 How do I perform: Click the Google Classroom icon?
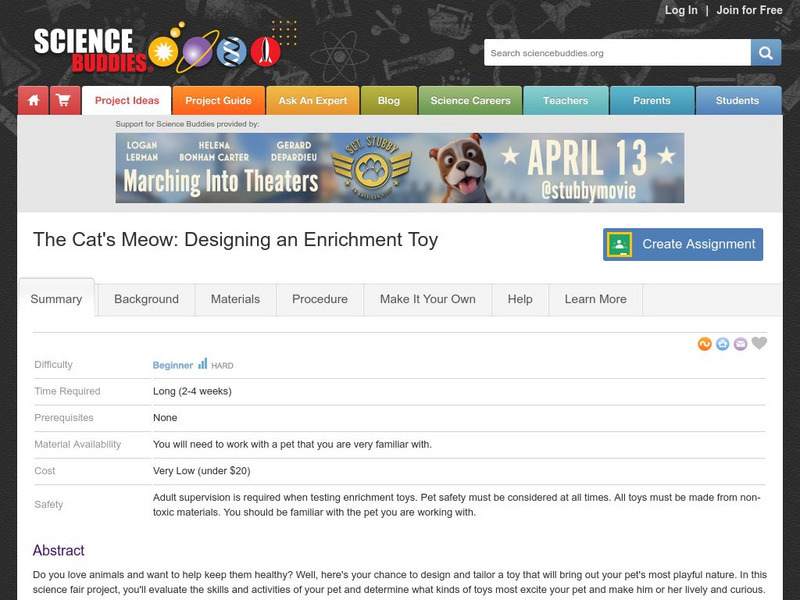click(619, 244)
